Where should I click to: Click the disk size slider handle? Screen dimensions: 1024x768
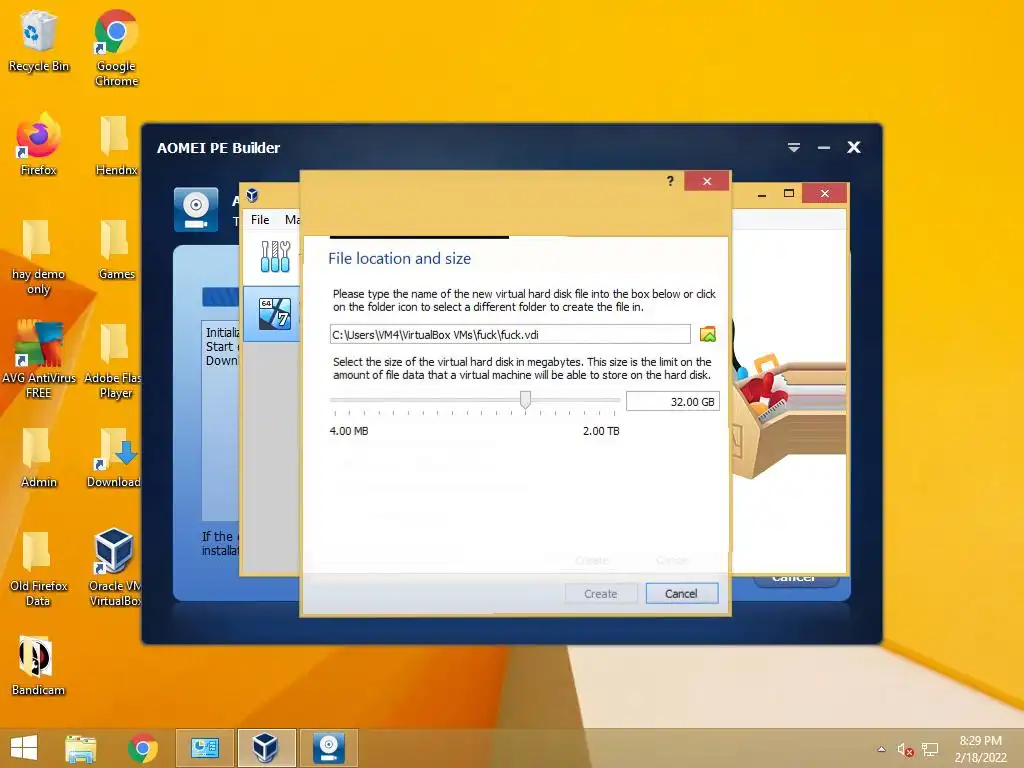(525, 400)
